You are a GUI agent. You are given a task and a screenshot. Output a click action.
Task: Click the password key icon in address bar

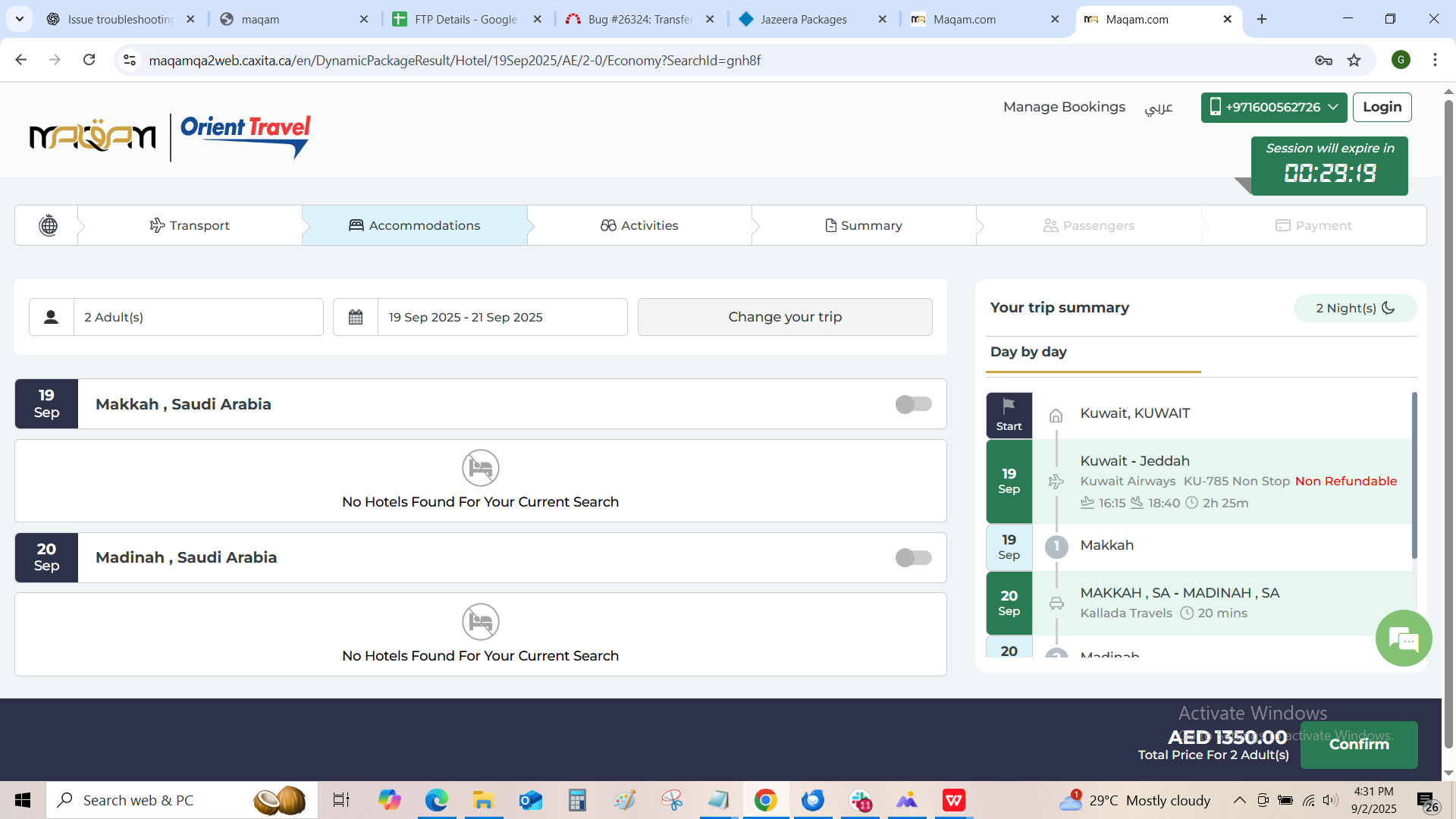point(1323,61)
